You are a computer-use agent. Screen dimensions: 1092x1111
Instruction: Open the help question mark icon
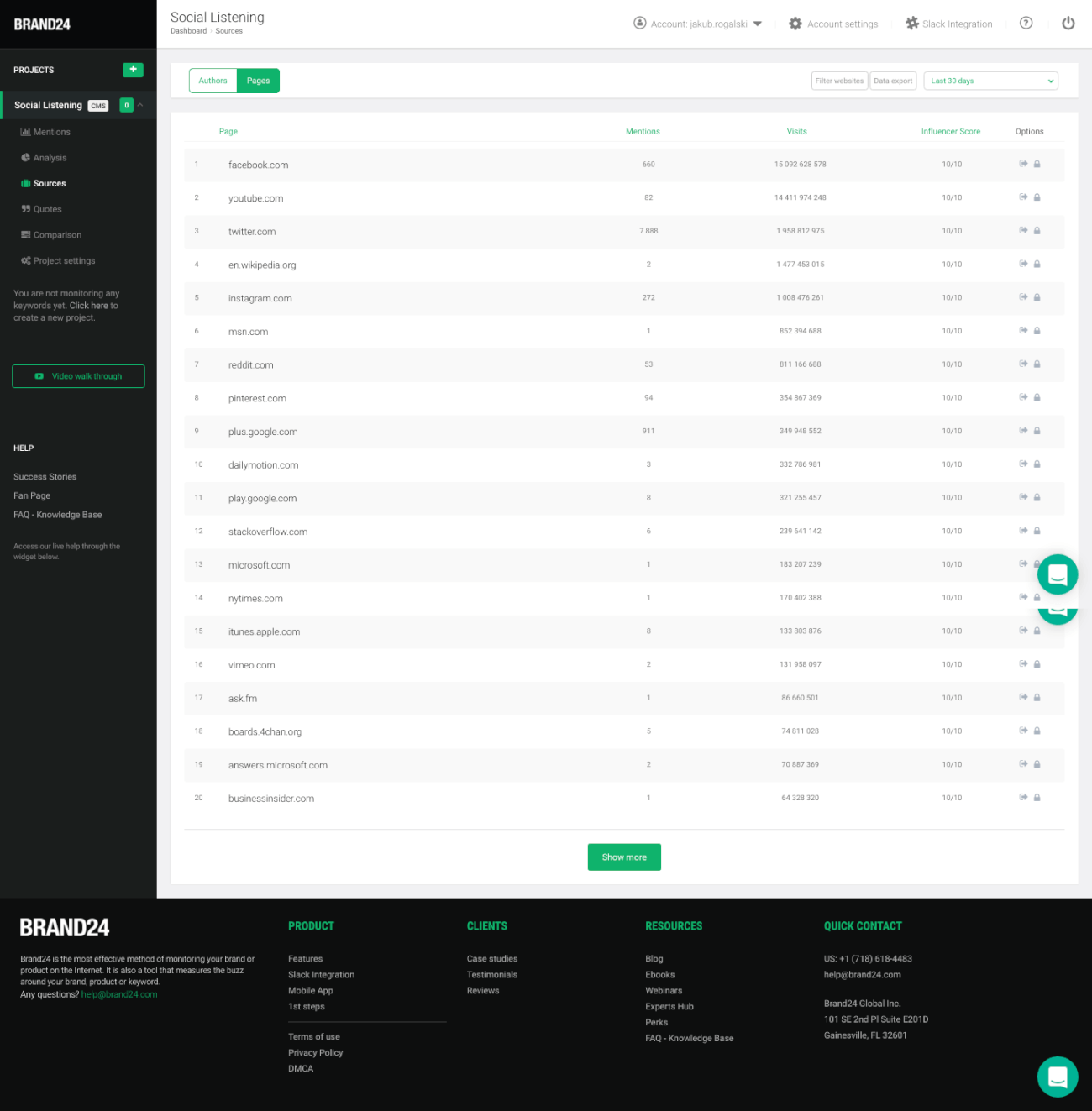click(x=1026, y=24)
